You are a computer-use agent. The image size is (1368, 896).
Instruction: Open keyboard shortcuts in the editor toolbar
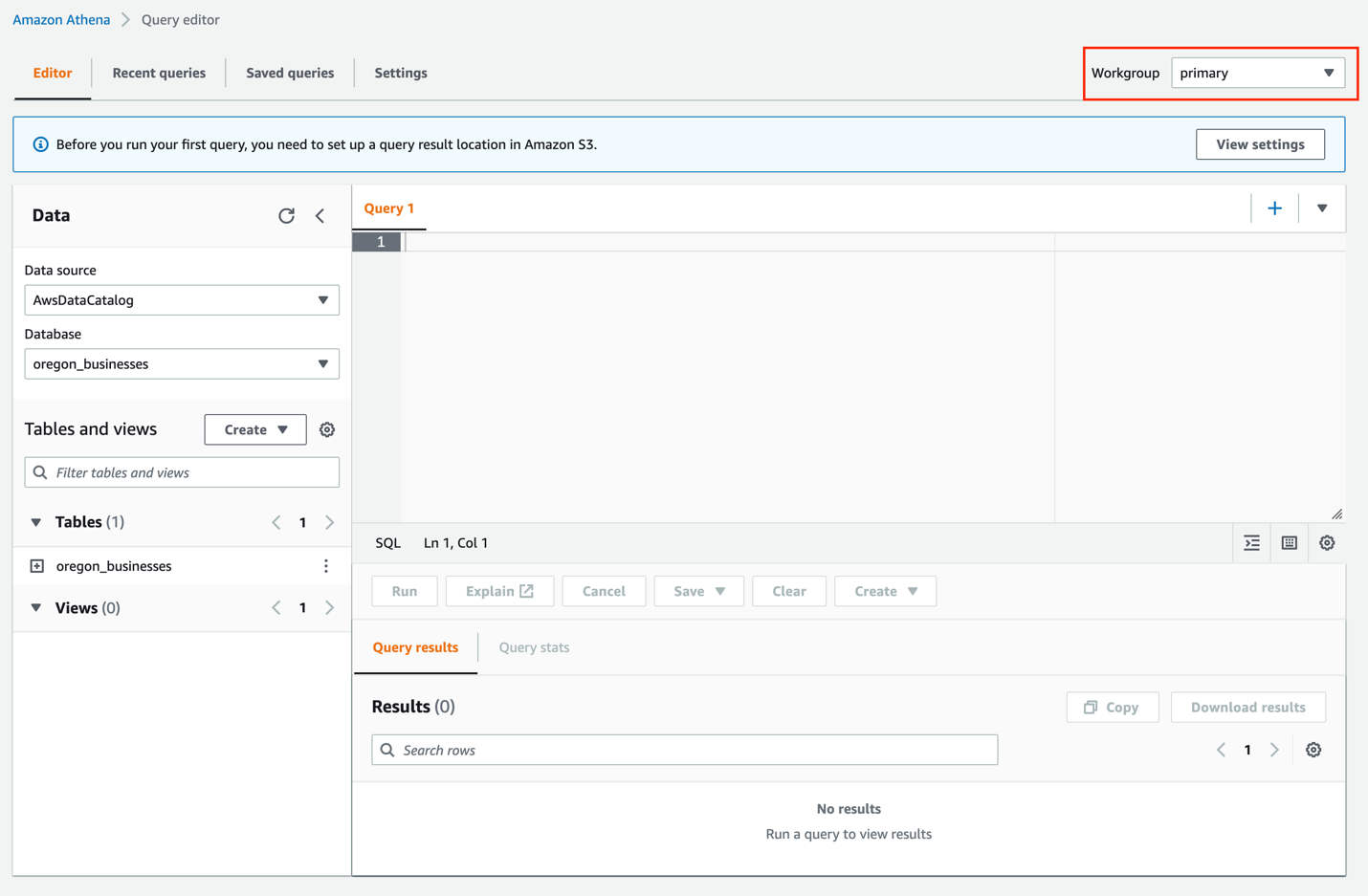pos(1289,542)
